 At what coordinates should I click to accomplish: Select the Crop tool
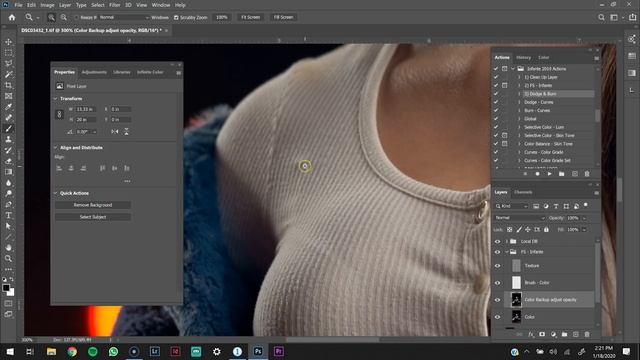pyautogui.click(x=8, y=85)
